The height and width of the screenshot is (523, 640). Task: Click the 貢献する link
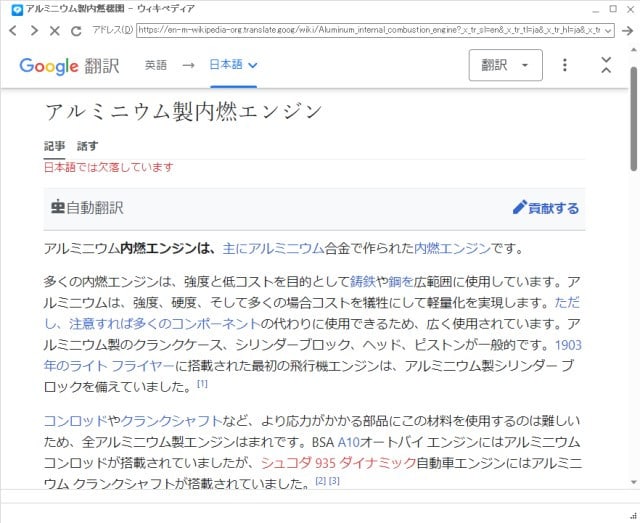click(553, 208)
